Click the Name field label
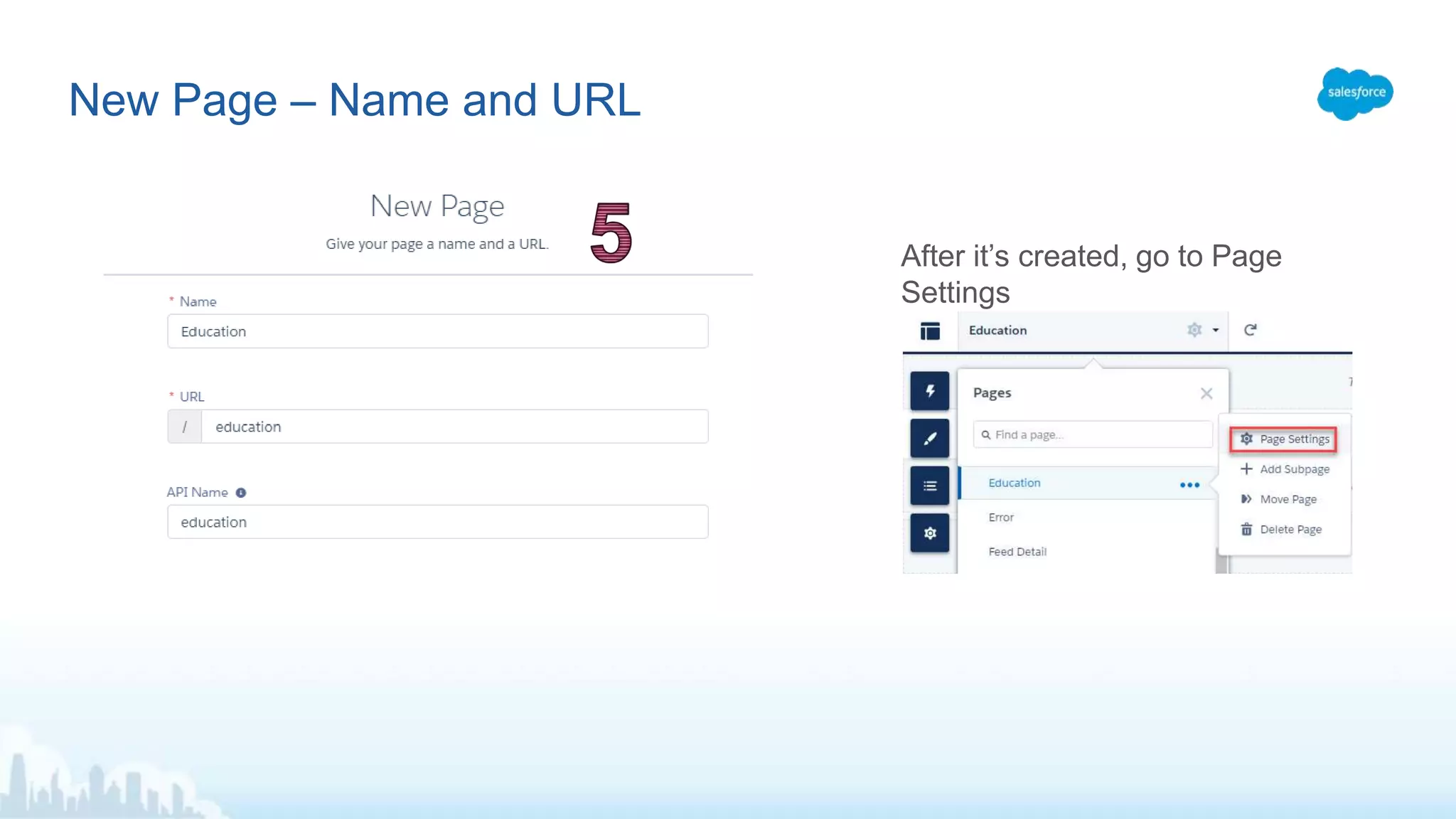The height and width of the screenshot is (819, 1456). pos(198,301)
